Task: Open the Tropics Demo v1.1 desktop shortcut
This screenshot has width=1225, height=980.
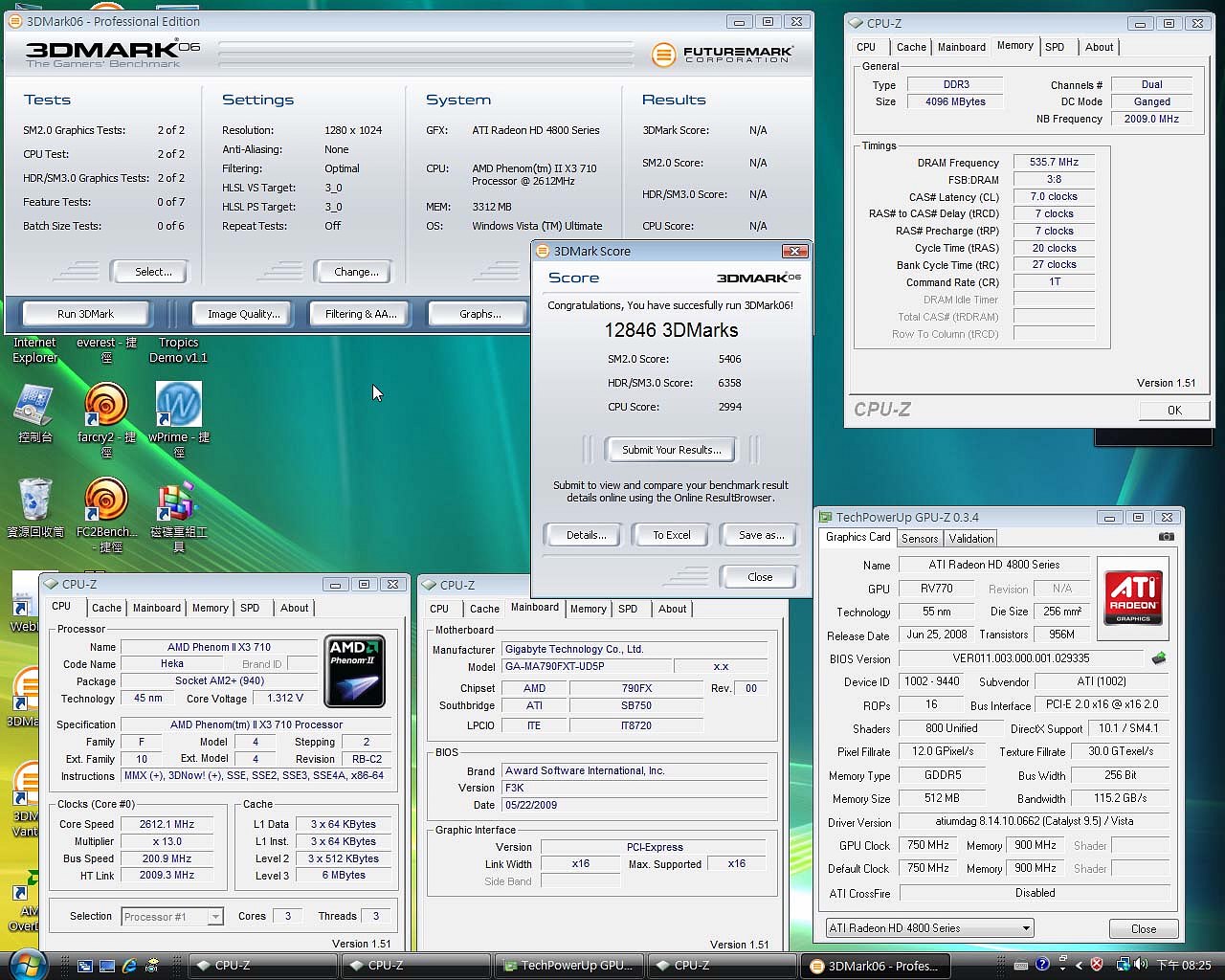Action: click(178, 350)
